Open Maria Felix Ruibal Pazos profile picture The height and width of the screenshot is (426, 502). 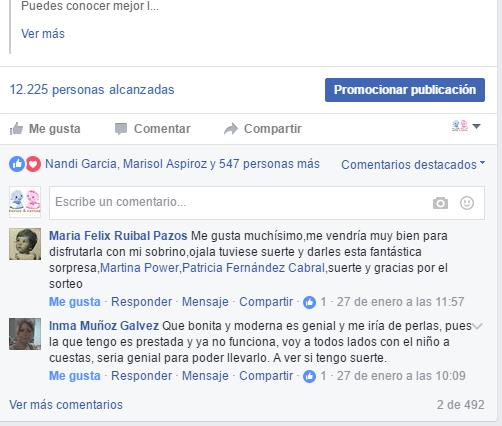coord(25,244)
